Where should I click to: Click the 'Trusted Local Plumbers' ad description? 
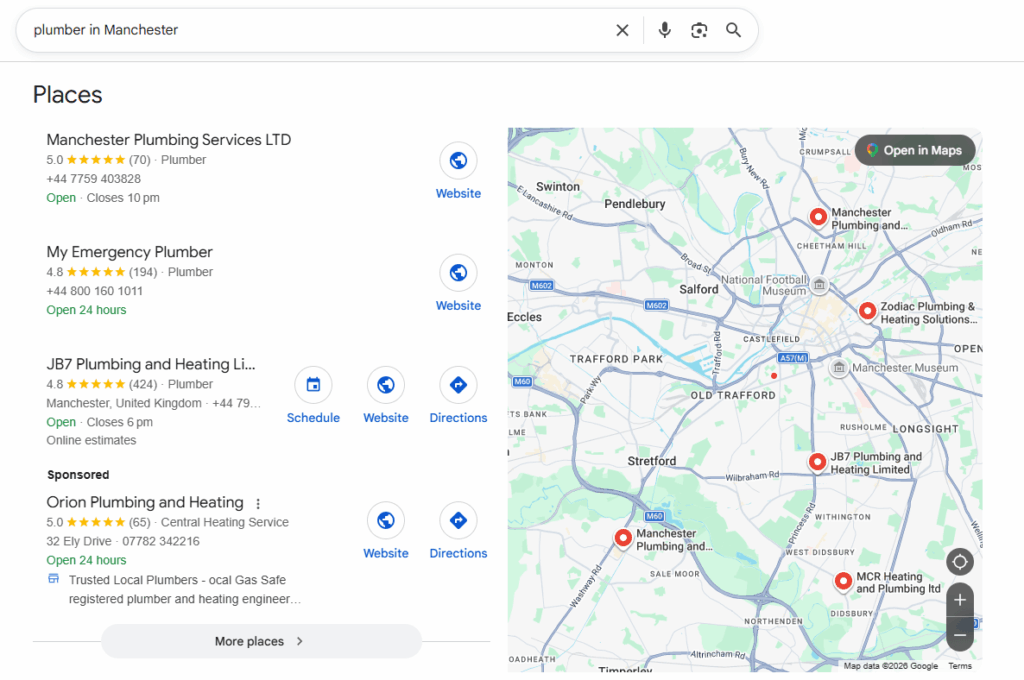point(185,590)
